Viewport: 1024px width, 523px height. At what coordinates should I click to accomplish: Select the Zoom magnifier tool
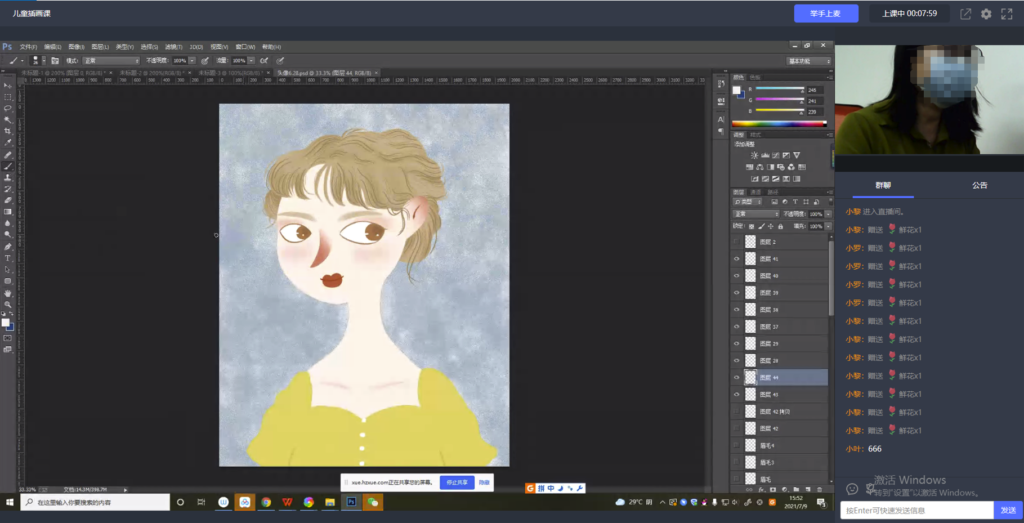pos(8,304)
